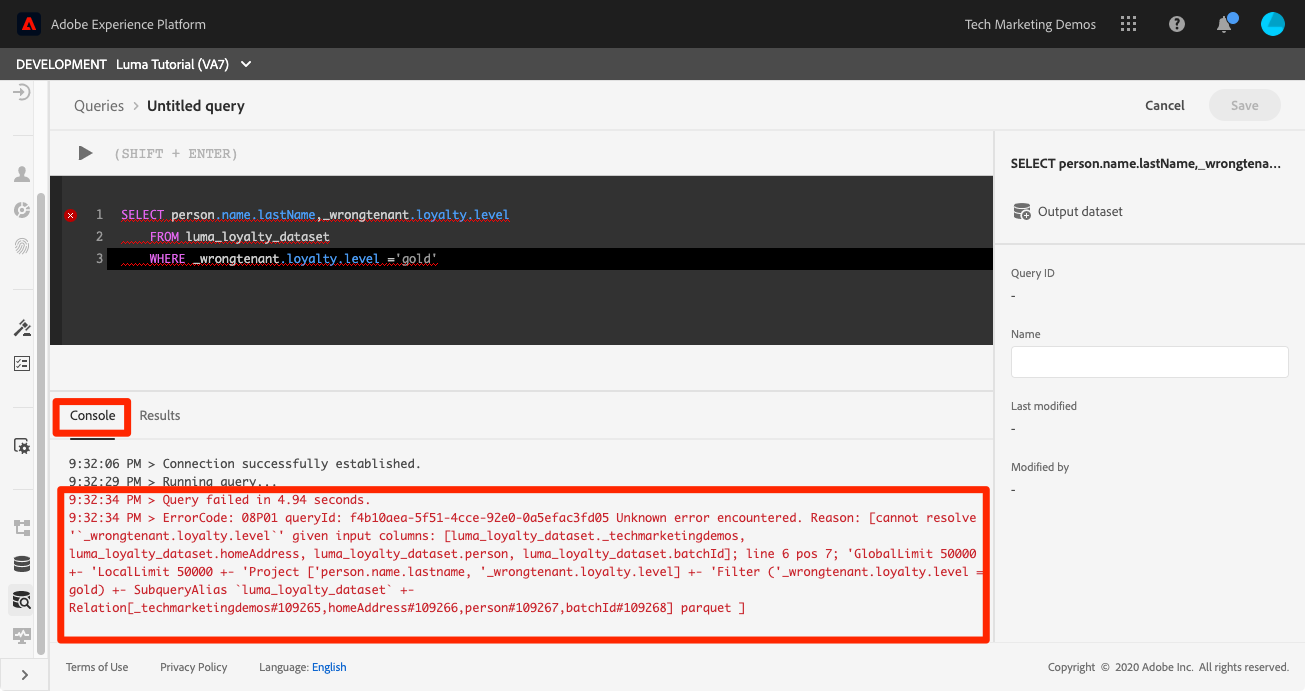Open the apps grid switcher
This screenshot has width=1305, height=691.
point(1129,24)
